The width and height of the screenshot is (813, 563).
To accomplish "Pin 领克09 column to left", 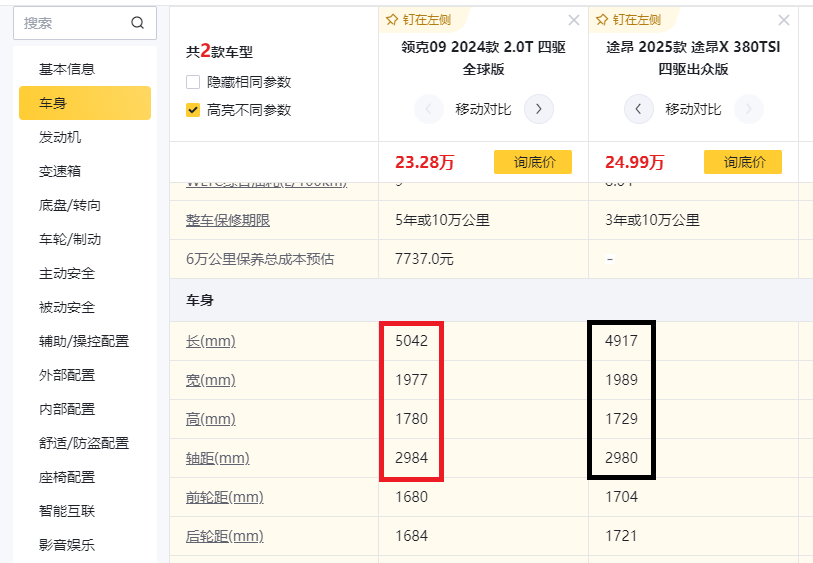I will [418, 20].
